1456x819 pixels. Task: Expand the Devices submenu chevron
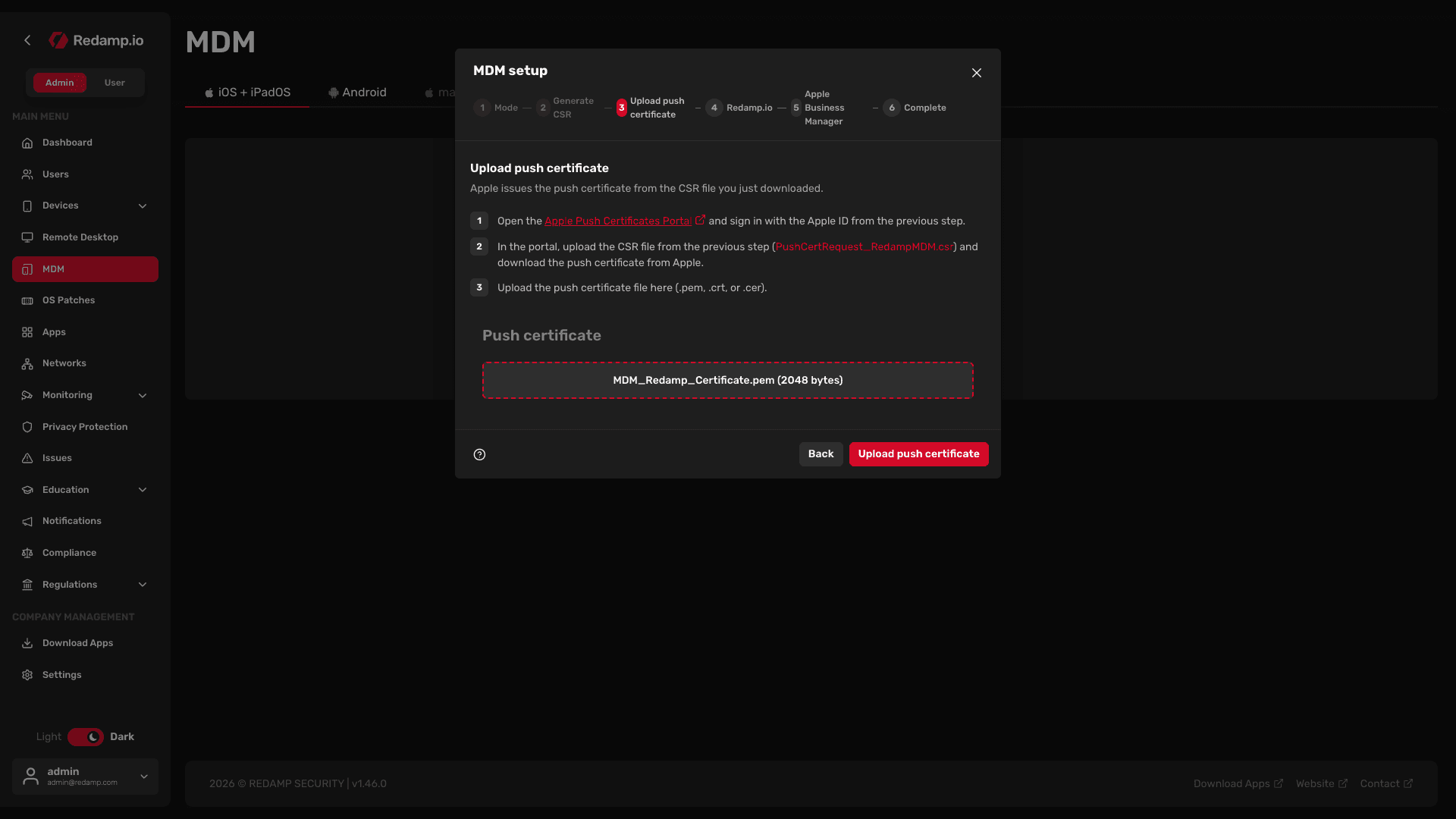pos(143,206)
